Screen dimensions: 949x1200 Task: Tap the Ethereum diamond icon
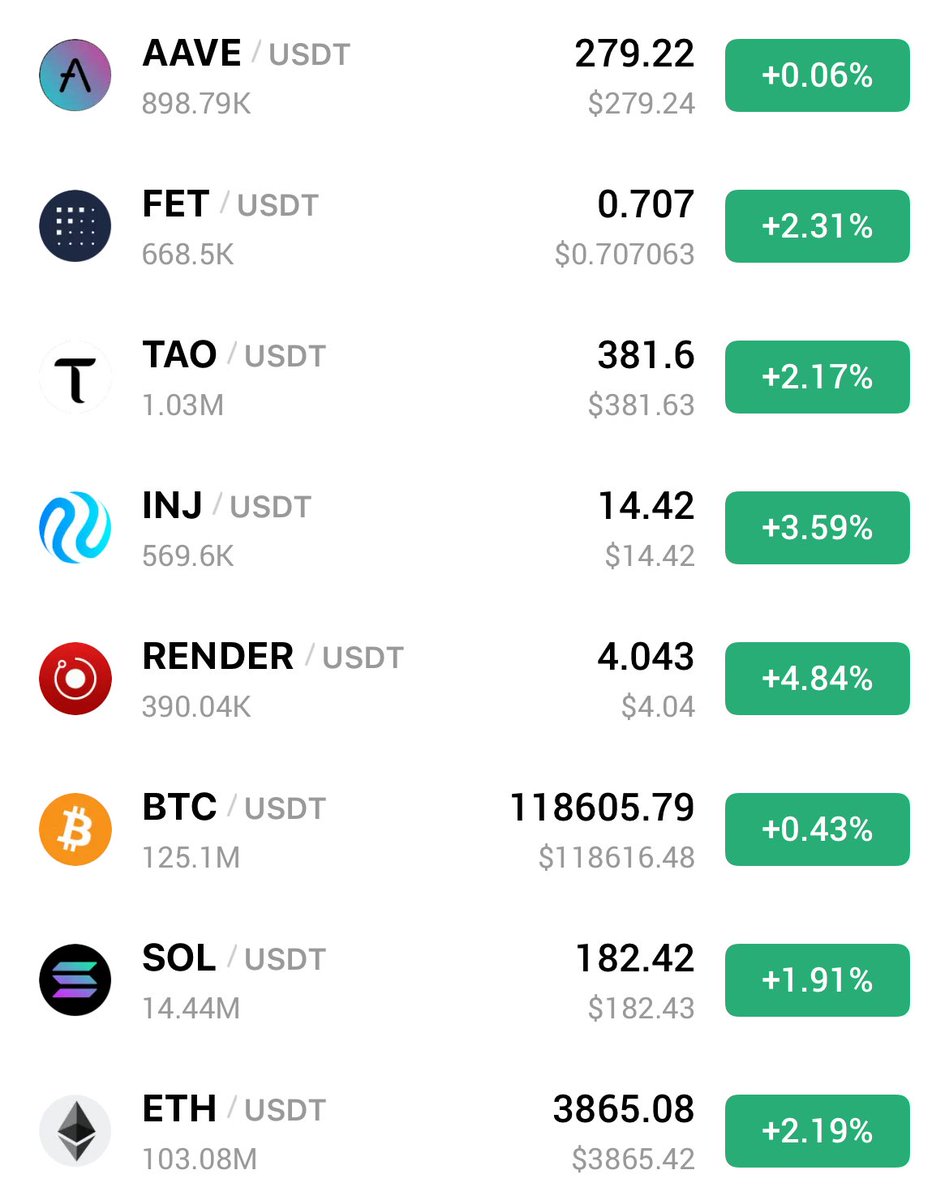(x=75, y=1132)
